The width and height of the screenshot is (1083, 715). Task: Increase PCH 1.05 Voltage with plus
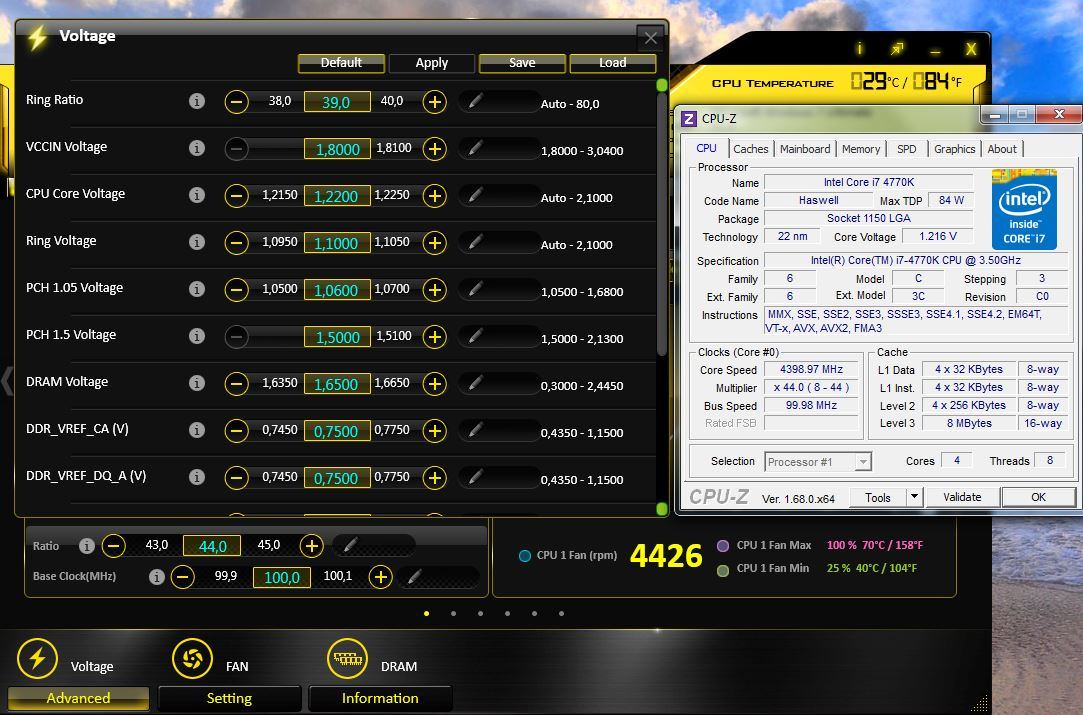pos(434,290)
